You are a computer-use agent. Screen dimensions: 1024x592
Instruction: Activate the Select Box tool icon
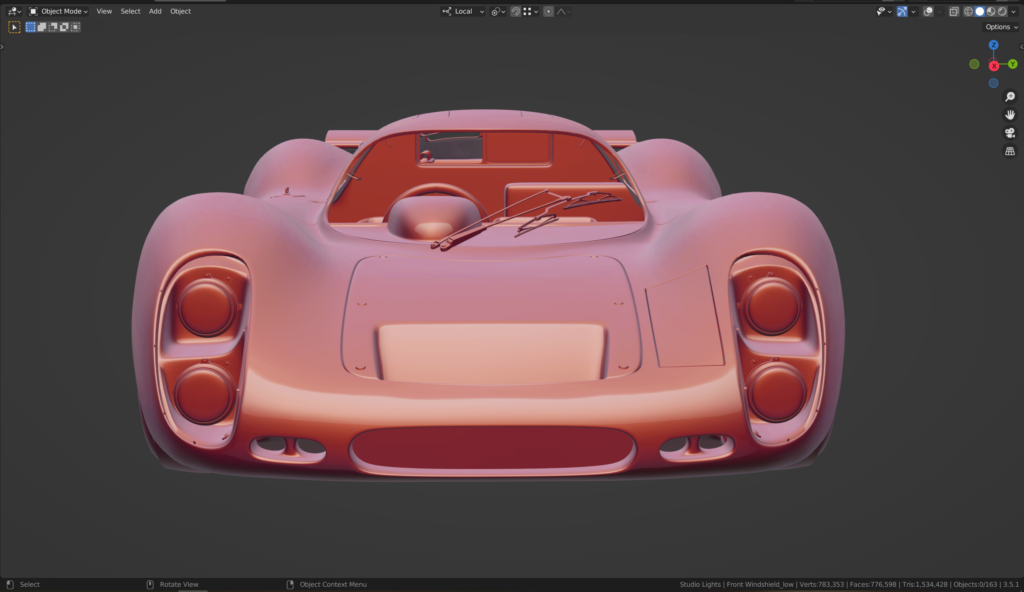(14, 27)
